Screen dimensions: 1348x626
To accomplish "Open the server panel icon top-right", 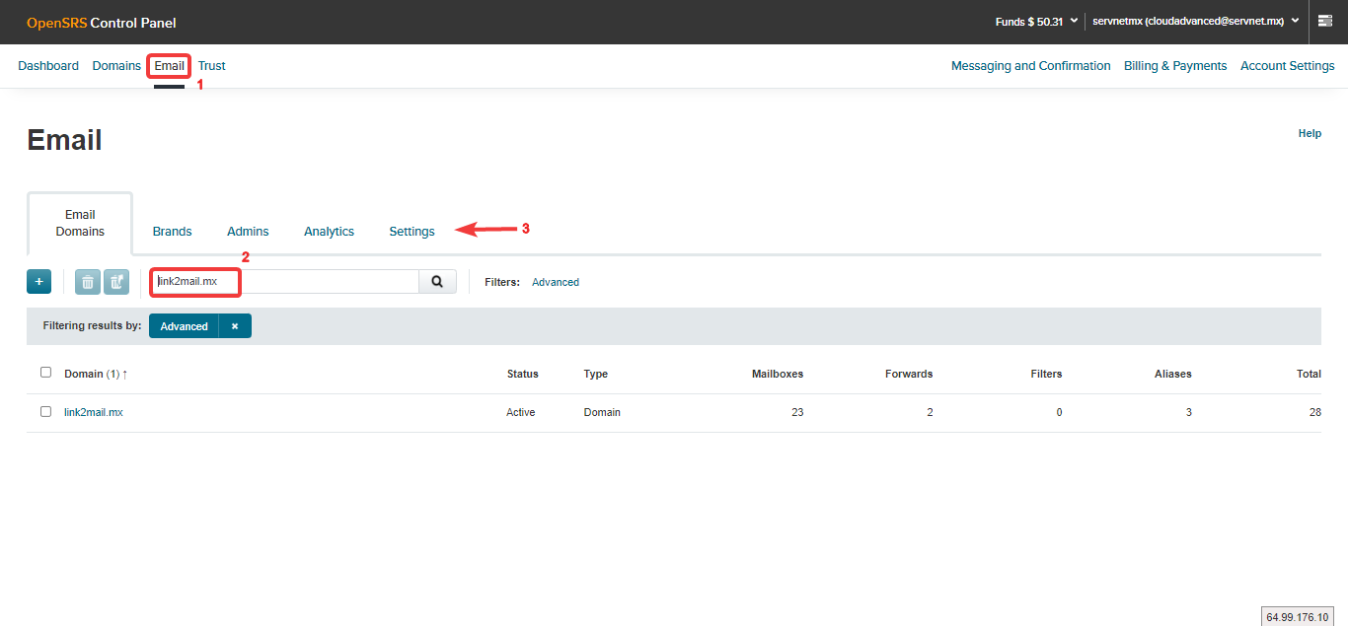I will pyautogui.click(x=1325, y=21).
